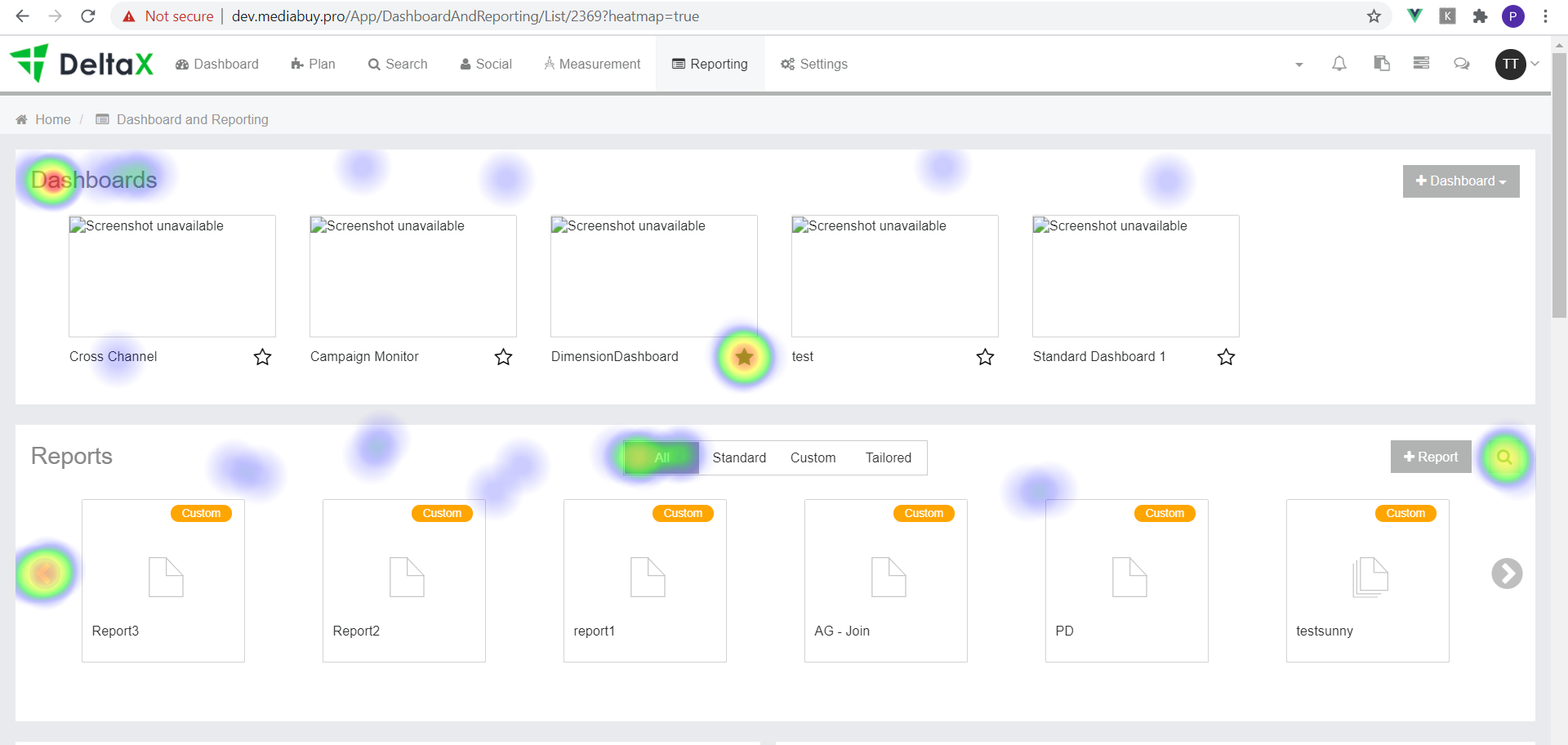The width and height of the screenshot is (1568, 745).
Task: Go to next reports with right arrow
Action: pos(1507,573)
